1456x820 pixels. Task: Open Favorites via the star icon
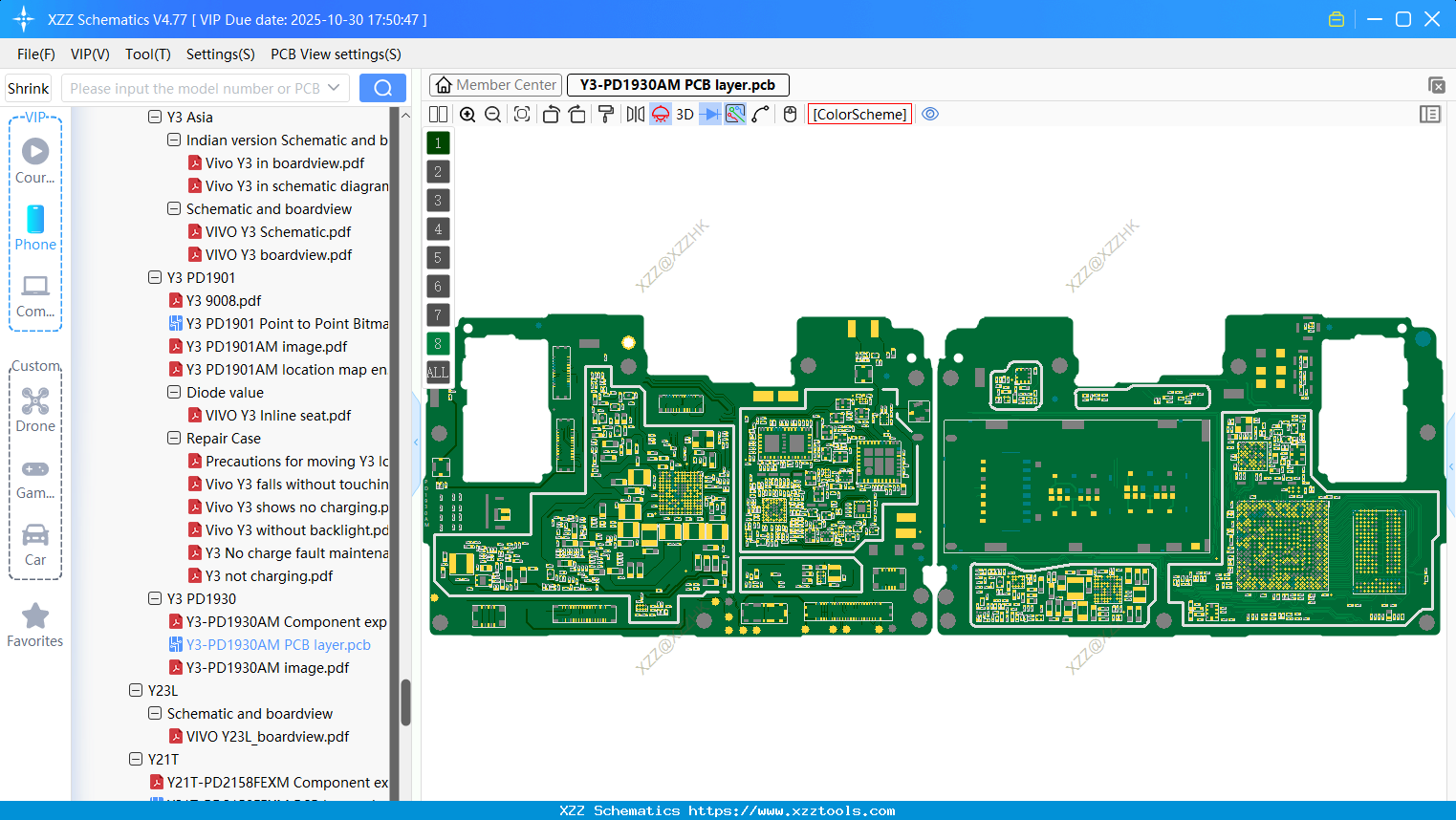[35, 618]
